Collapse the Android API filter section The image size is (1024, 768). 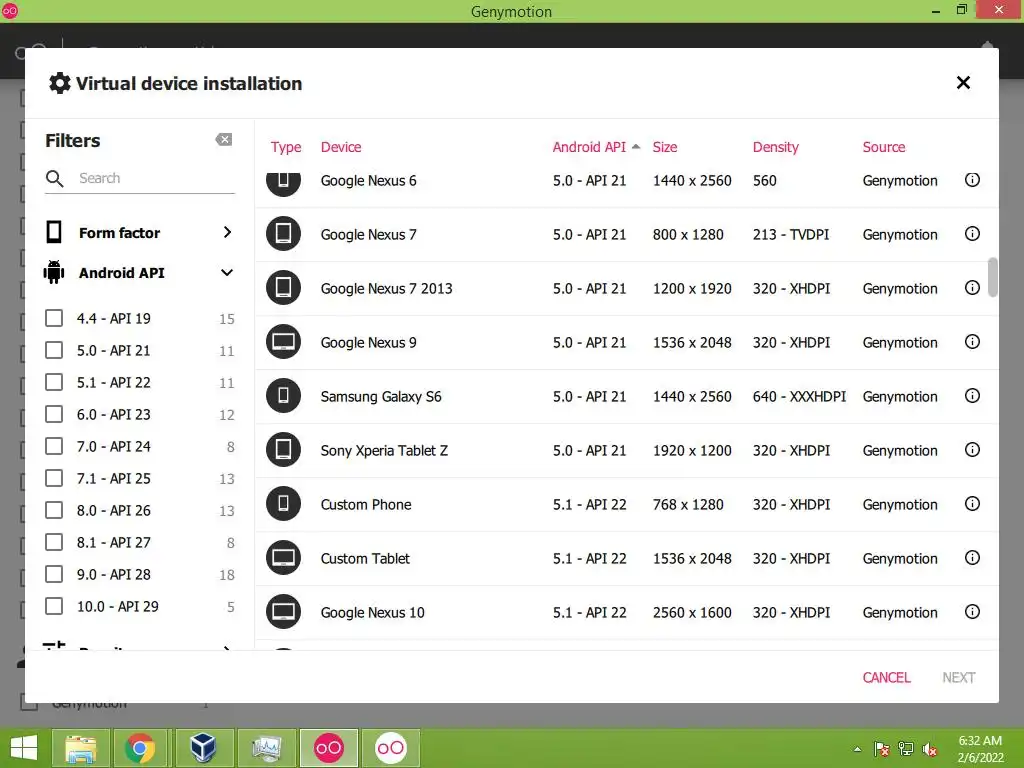coord(227,273)
